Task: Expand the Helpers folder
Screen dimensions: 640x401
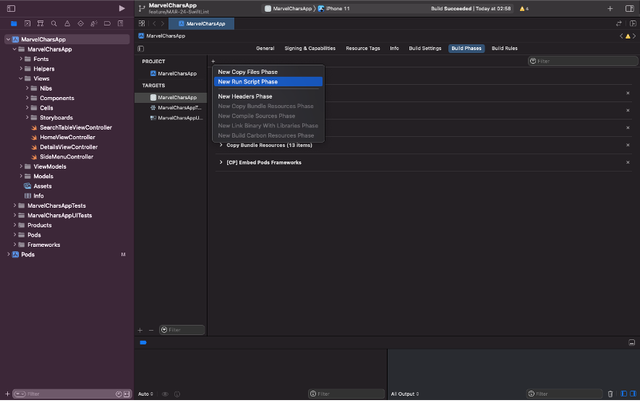Action: 21,69
